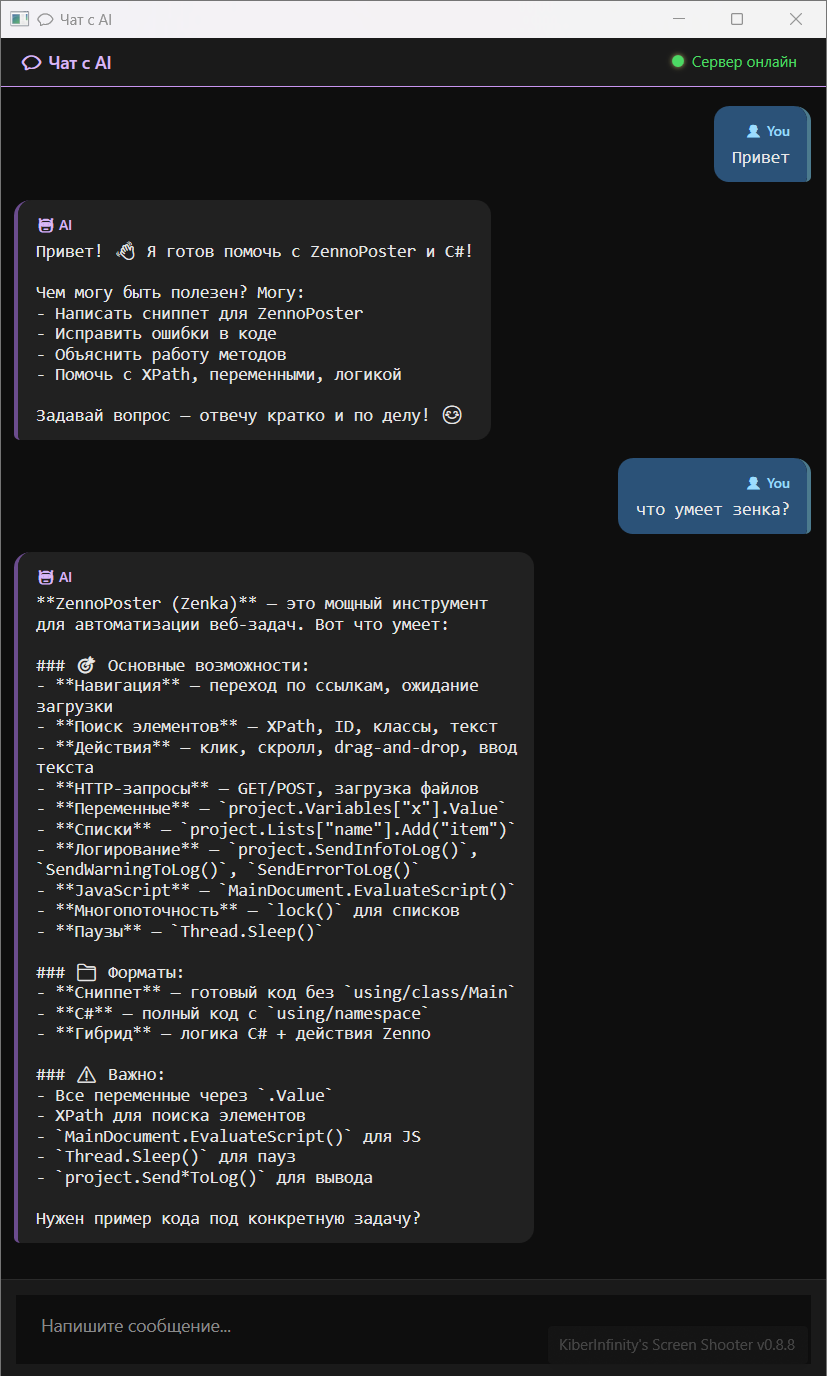Select the "Привет" user message bubble
This screenshot has width=827, height=1376.
coord(761,157)
